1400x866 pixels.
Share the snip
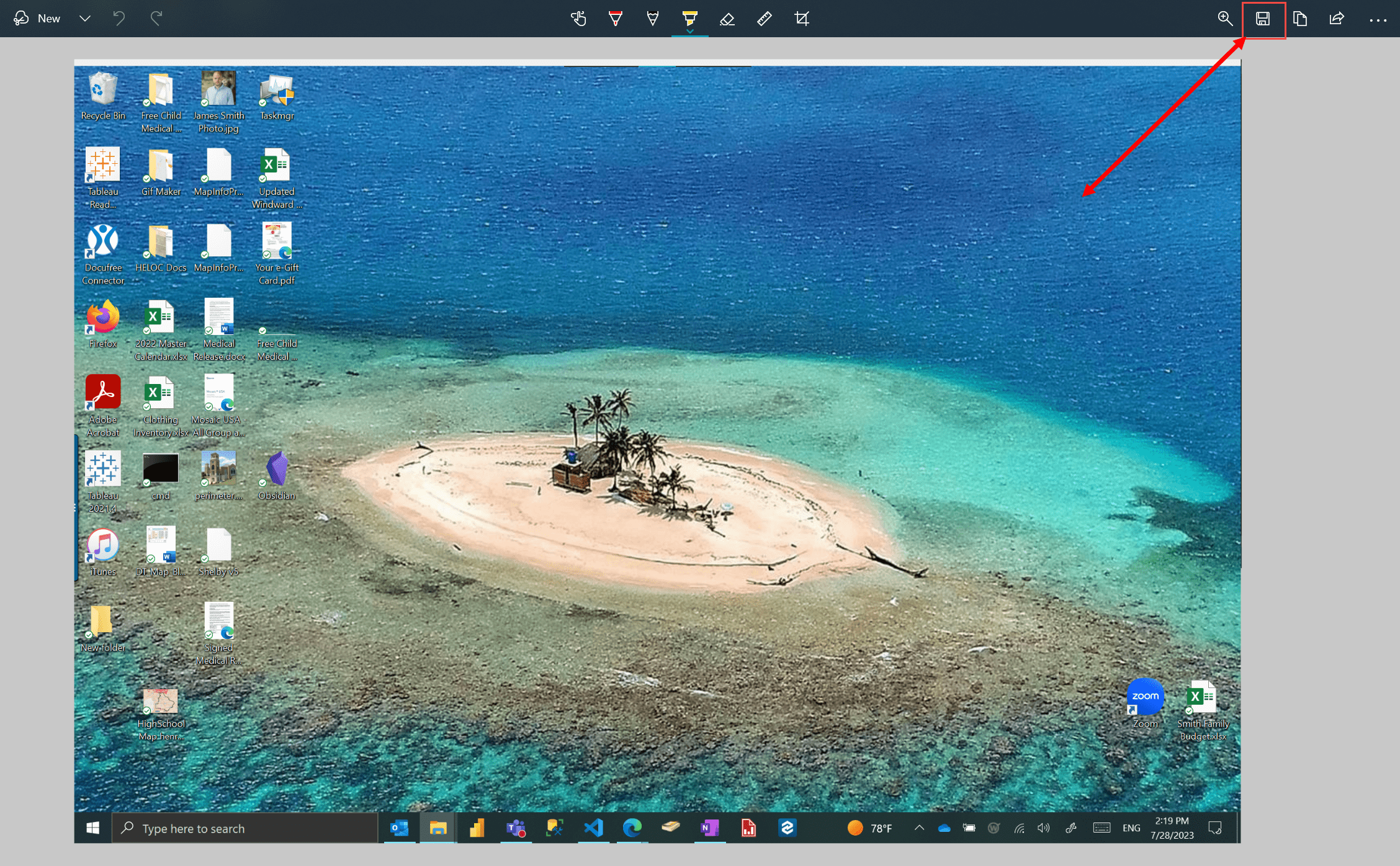pyautogui.click(x=1337, y=19)
